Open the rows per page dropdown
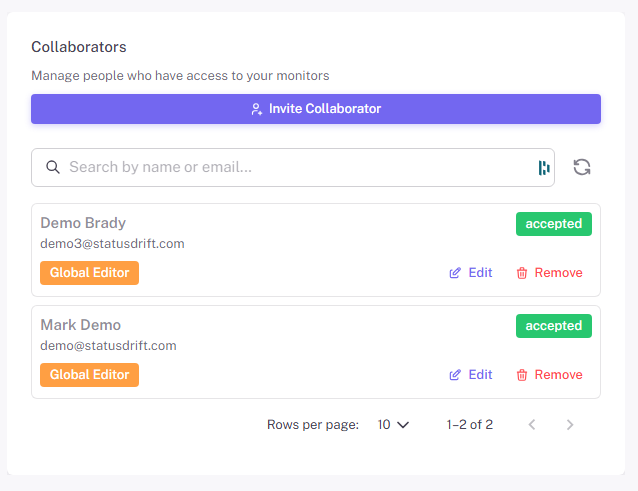 [393, 424]
